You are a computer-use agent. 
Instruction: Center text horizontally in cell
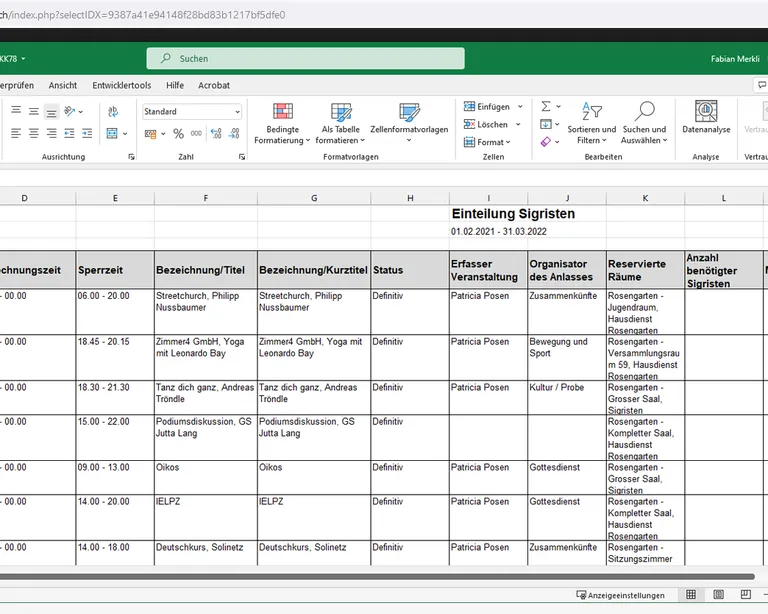click(34, 133)
